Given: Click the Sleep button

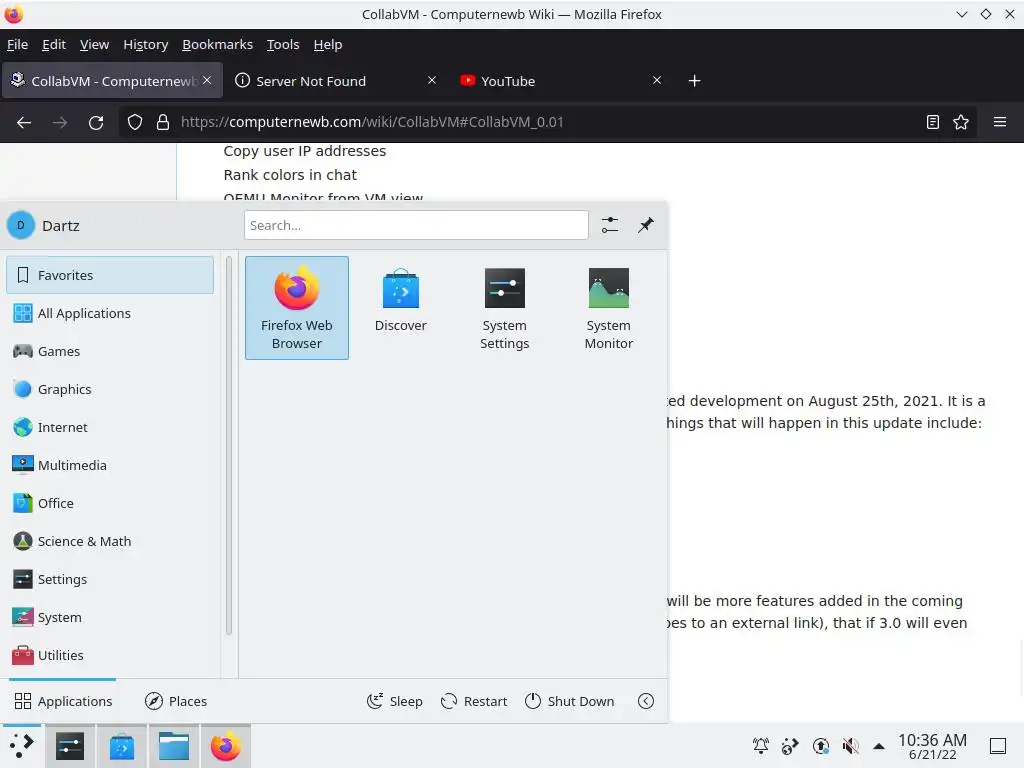Looking at the screenshot, I should (x=394, y=701).
